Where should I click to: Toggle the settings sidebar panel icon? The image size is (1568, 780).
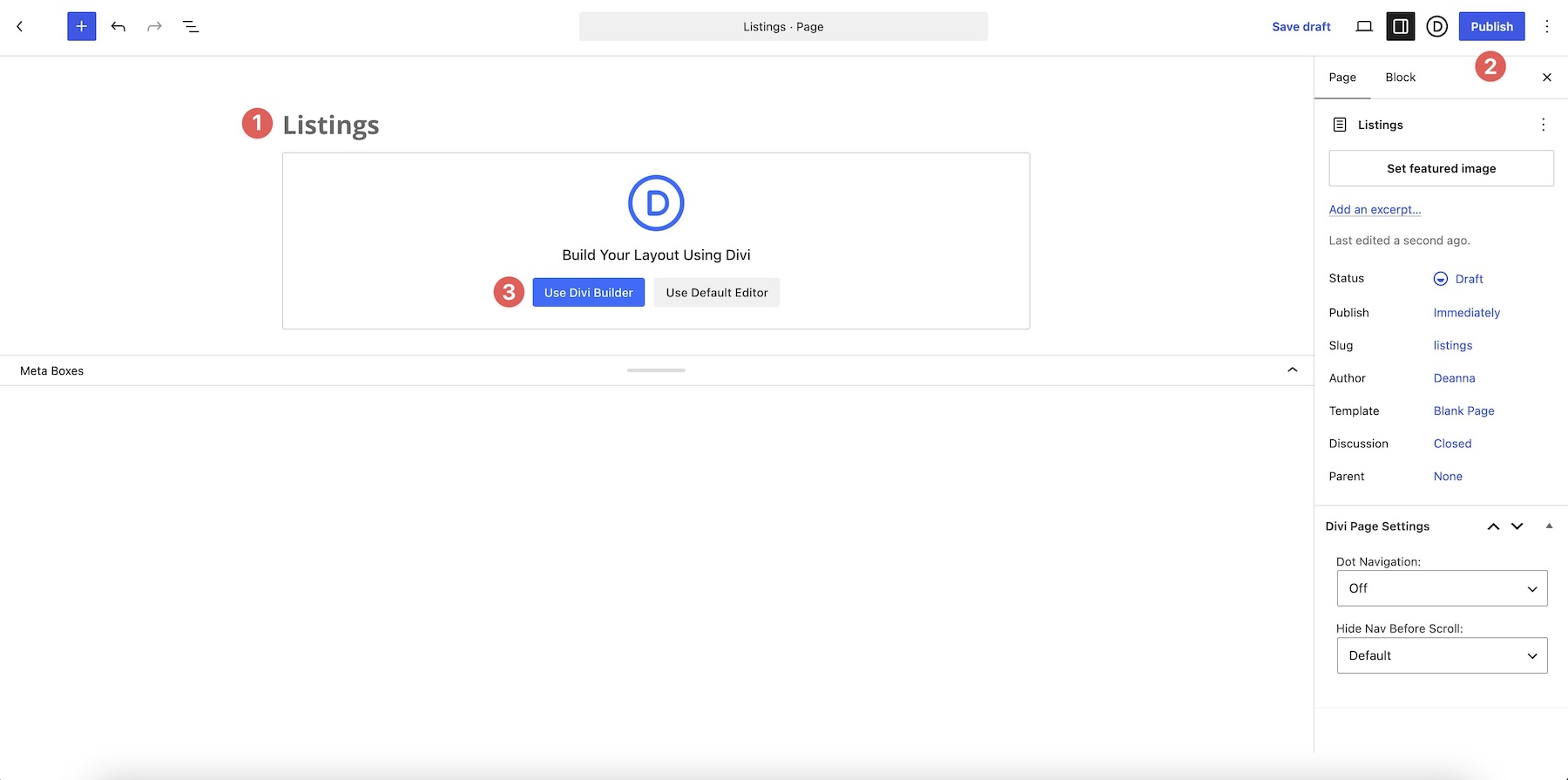[x=1401, y=26]
